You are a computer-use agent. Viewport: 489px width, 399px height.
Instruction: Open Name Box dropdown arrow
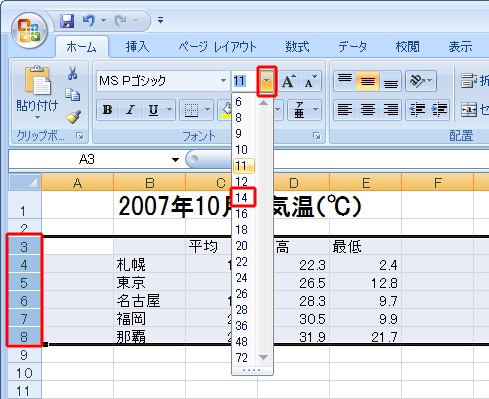175,160
